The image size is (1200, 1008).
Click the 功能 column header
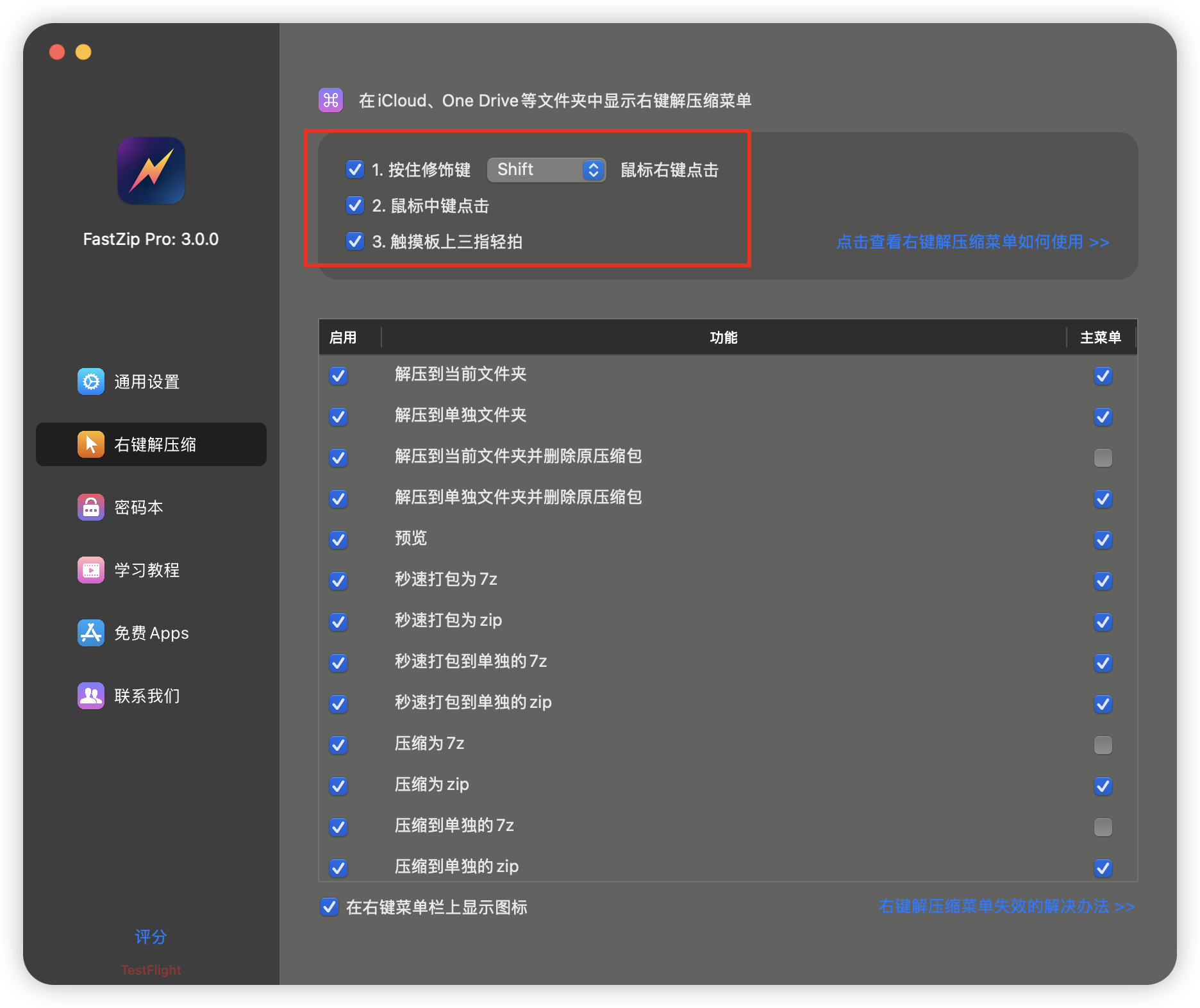[723, 337]
